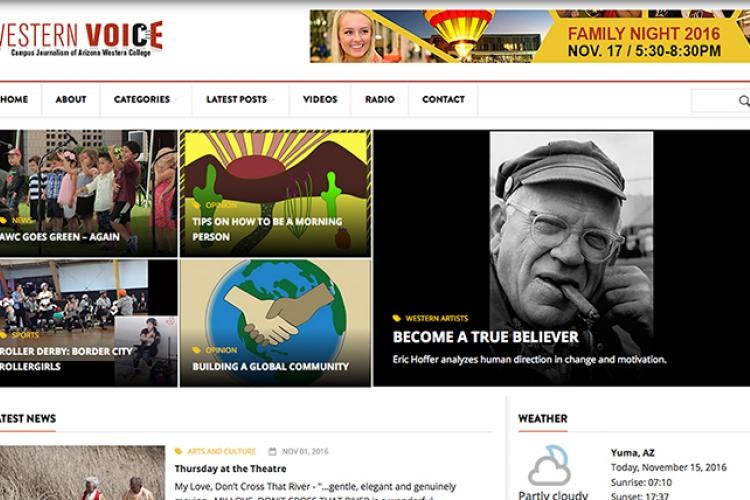Open the Videos menu item
Screen dimensions: 750x500
coord(320,100)
